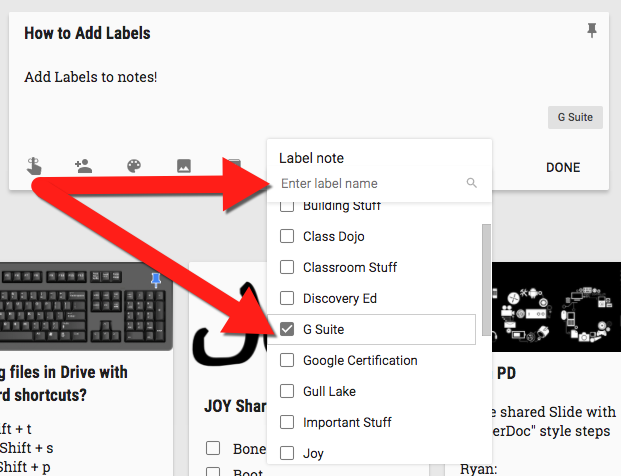The image size is (621, 476).
Task: Click the PD note title
Action: [x=506, y=373]
